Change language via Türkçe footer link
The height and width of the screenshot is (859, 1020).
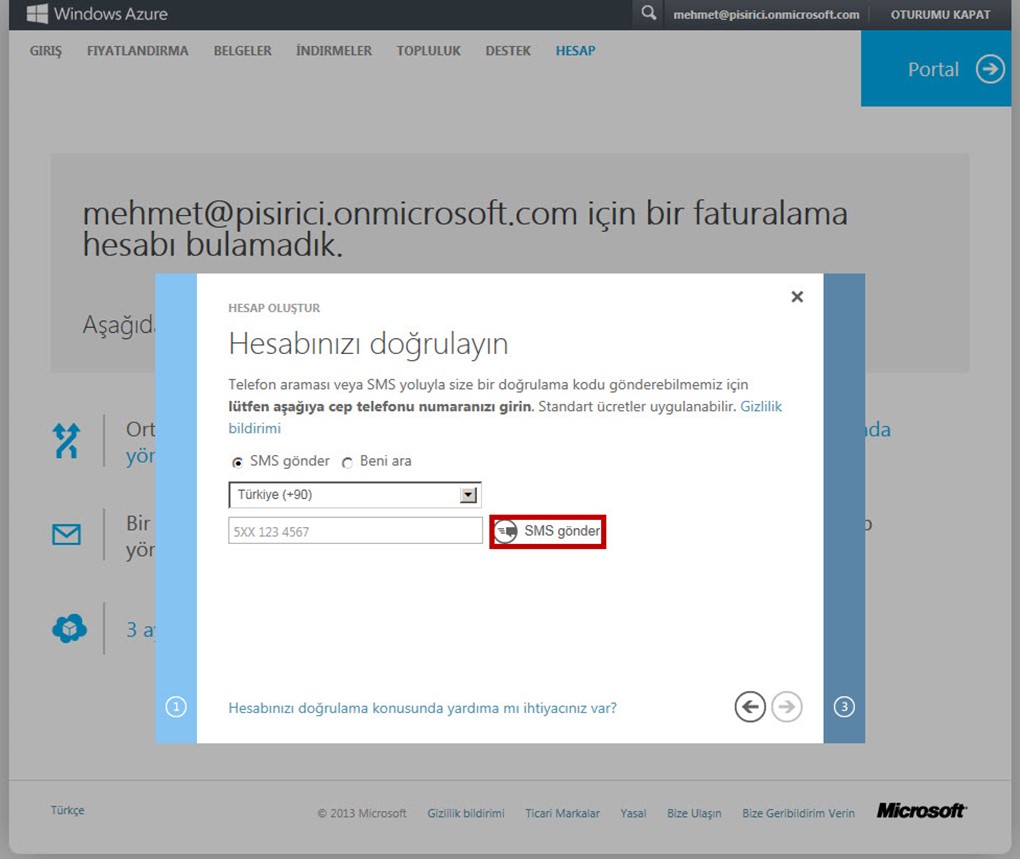pyautogui.click(x=68, y=810)
